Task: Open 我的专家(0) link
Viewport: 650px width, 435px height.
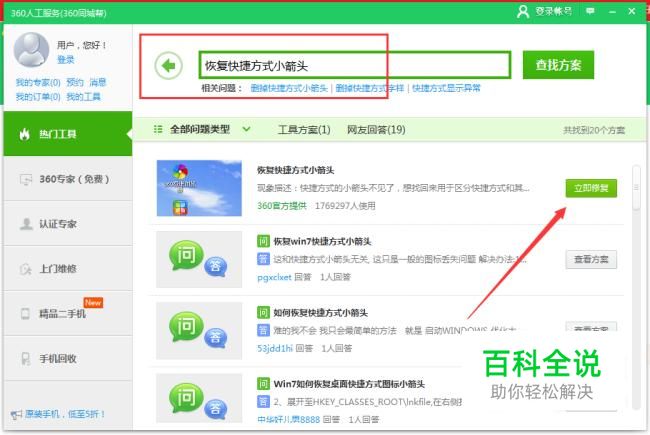Action: (x=38, y=83)
